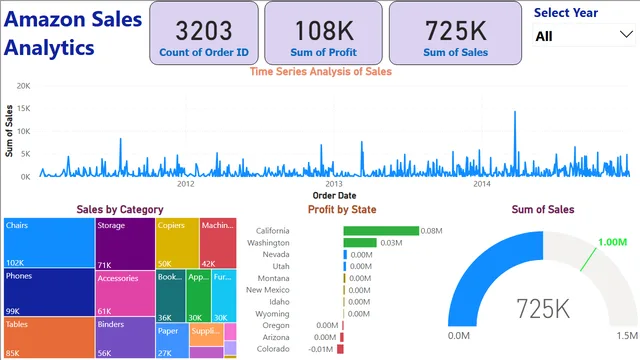640x360 pixels.
Task: Click the 'Order Date' axis title
Action: pyautogui.click(x=334, y=196)
